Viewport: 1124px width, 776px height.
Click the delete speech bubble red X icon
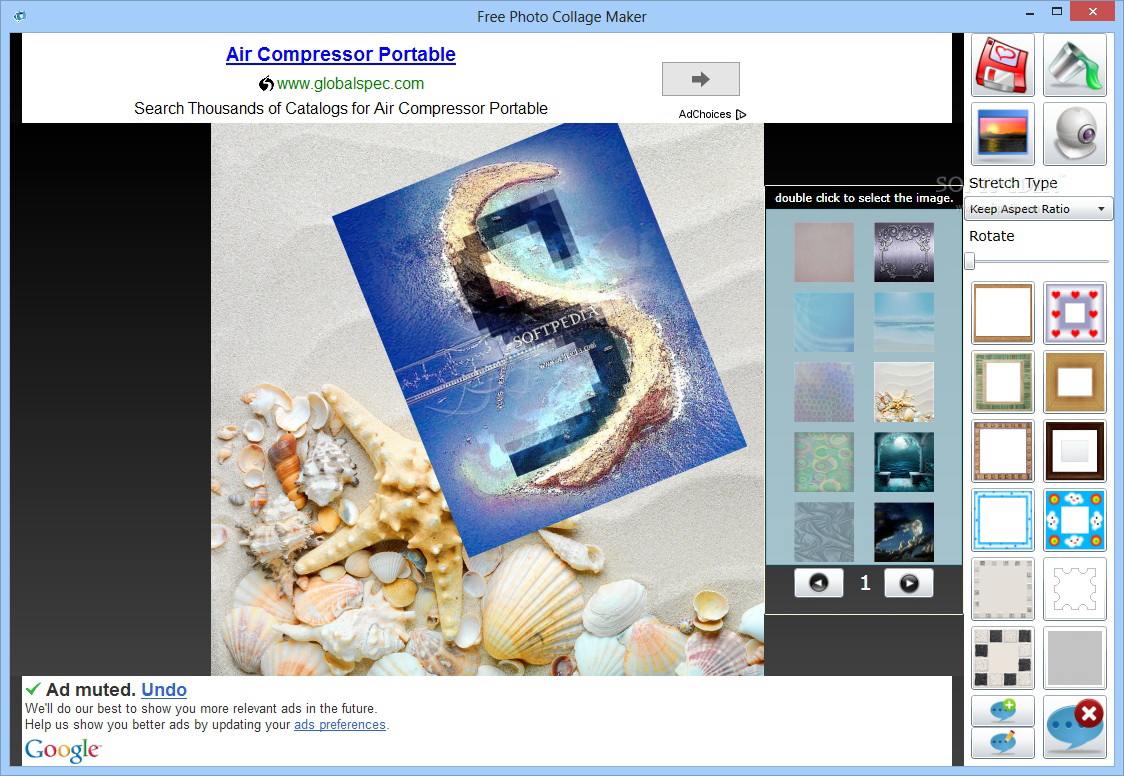pyautogui.click(x=1075, y=727)
